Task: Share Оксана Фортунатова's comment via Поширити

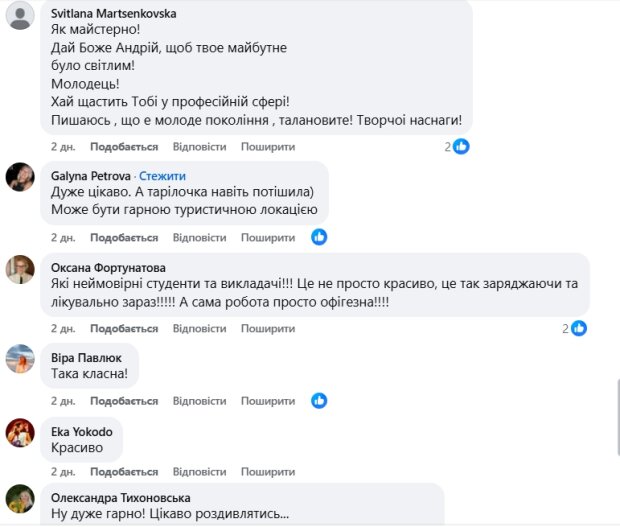Action: coord(267,329)
